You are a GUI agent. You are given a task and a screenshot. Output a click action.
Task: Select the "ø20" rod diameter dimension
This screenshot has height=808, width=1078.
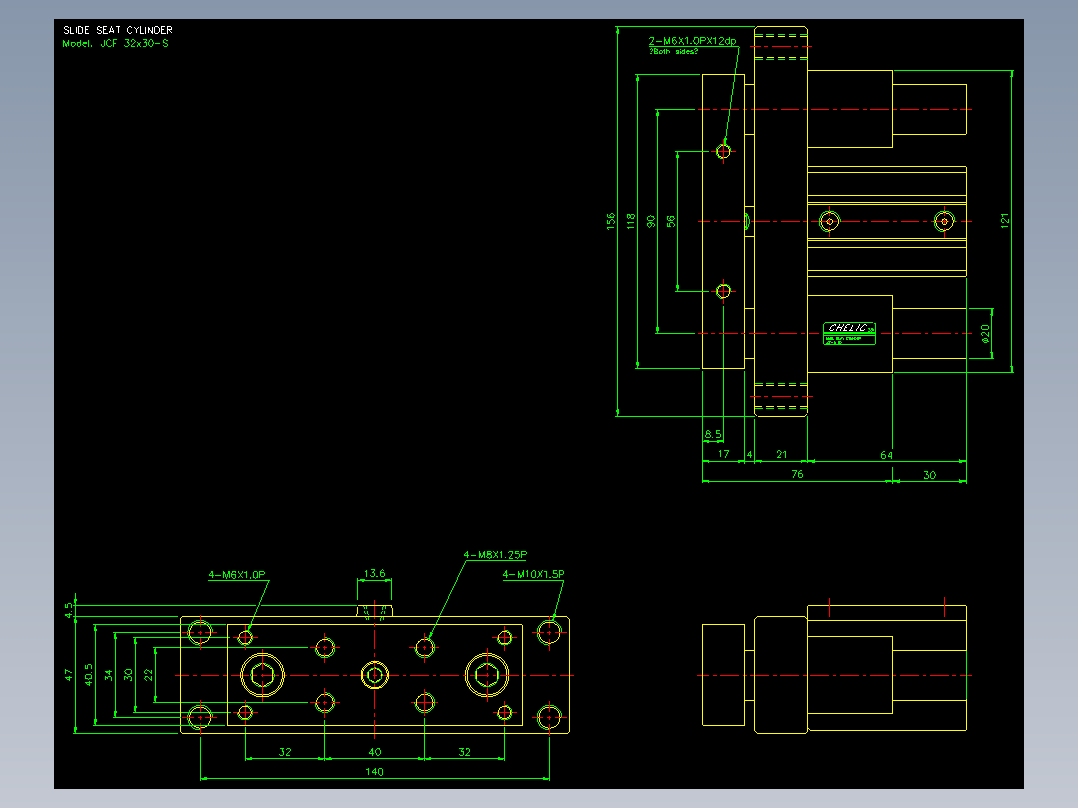pos(984,334)
